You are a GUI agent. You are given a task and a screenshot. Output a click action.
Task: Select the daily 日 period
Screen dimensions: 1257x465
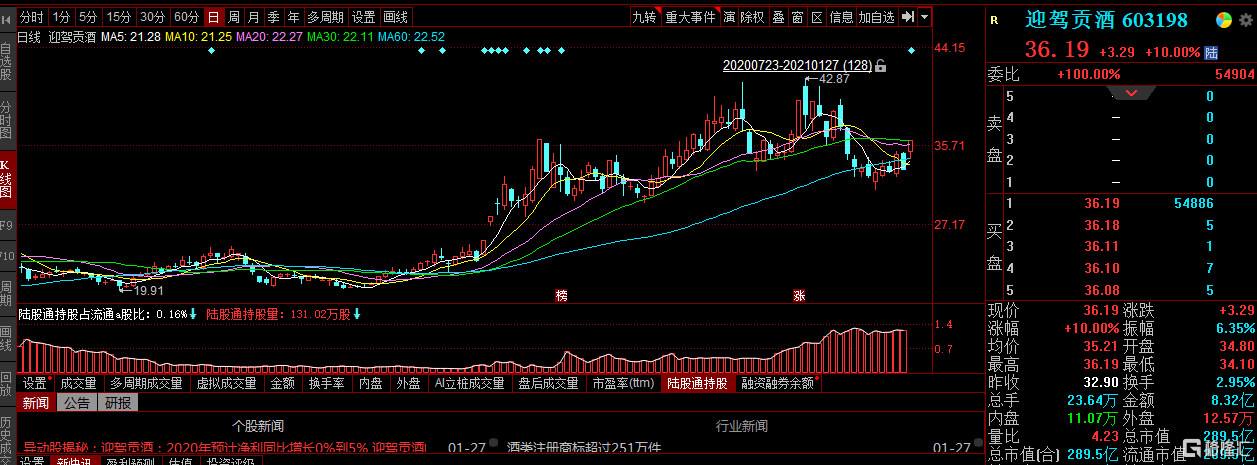click(x=213, y=17)
